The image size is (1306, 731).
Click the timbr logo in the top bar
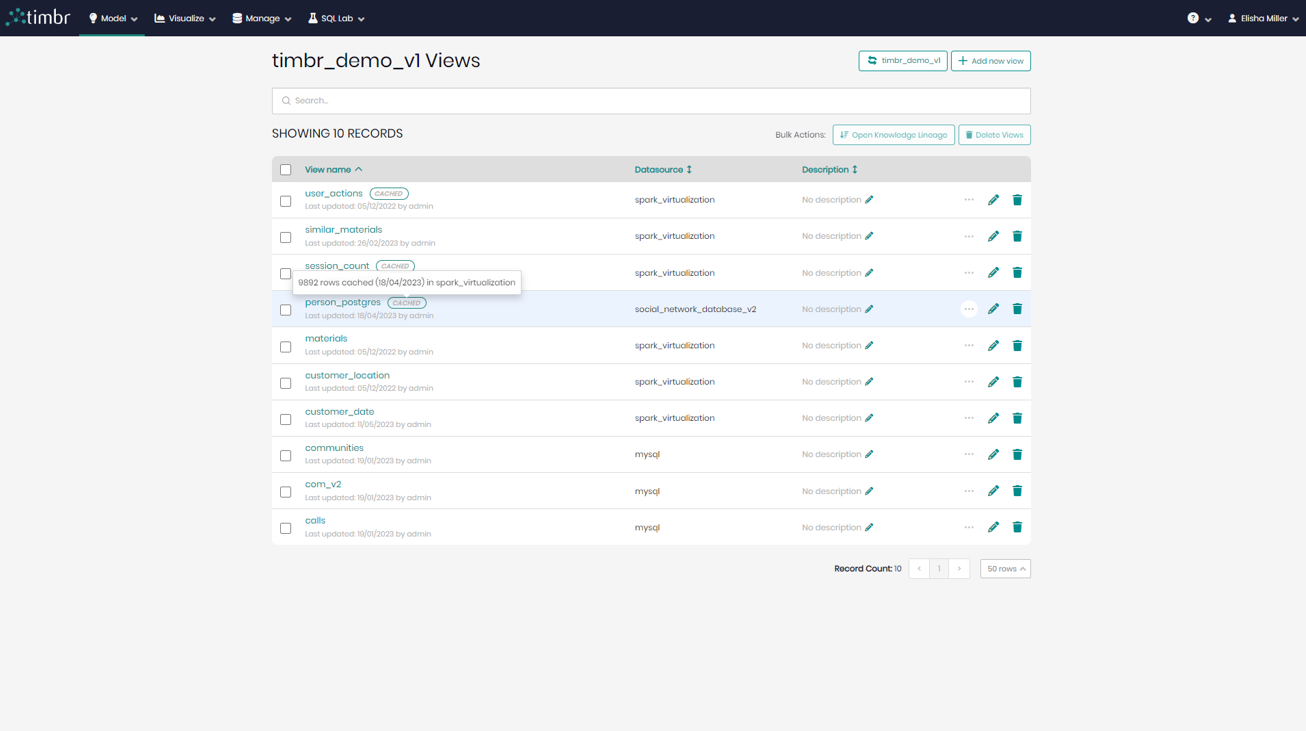(x=37, y=16)
